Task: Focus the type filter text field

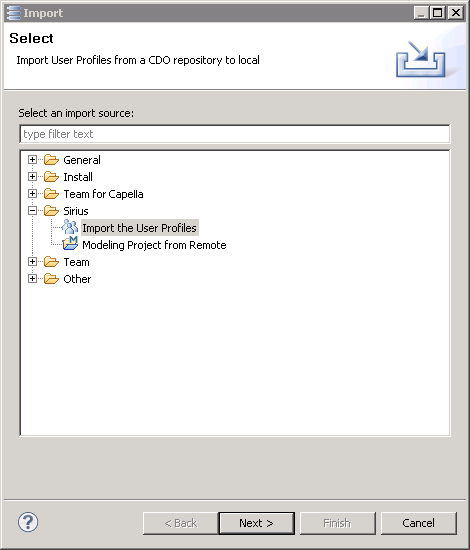Action: click(235, 134)
